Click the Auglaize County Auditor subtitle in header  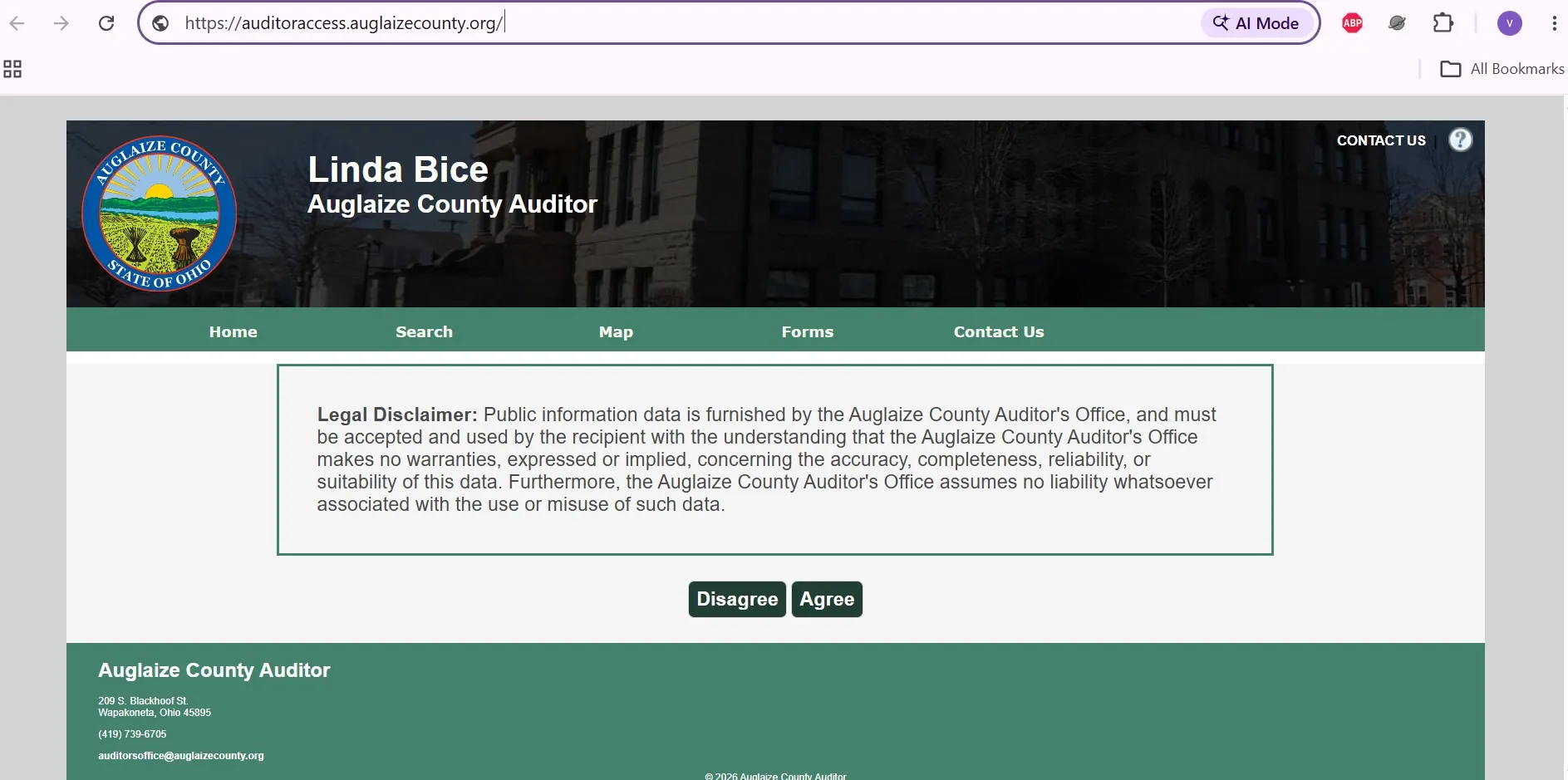tap(452, 204)
